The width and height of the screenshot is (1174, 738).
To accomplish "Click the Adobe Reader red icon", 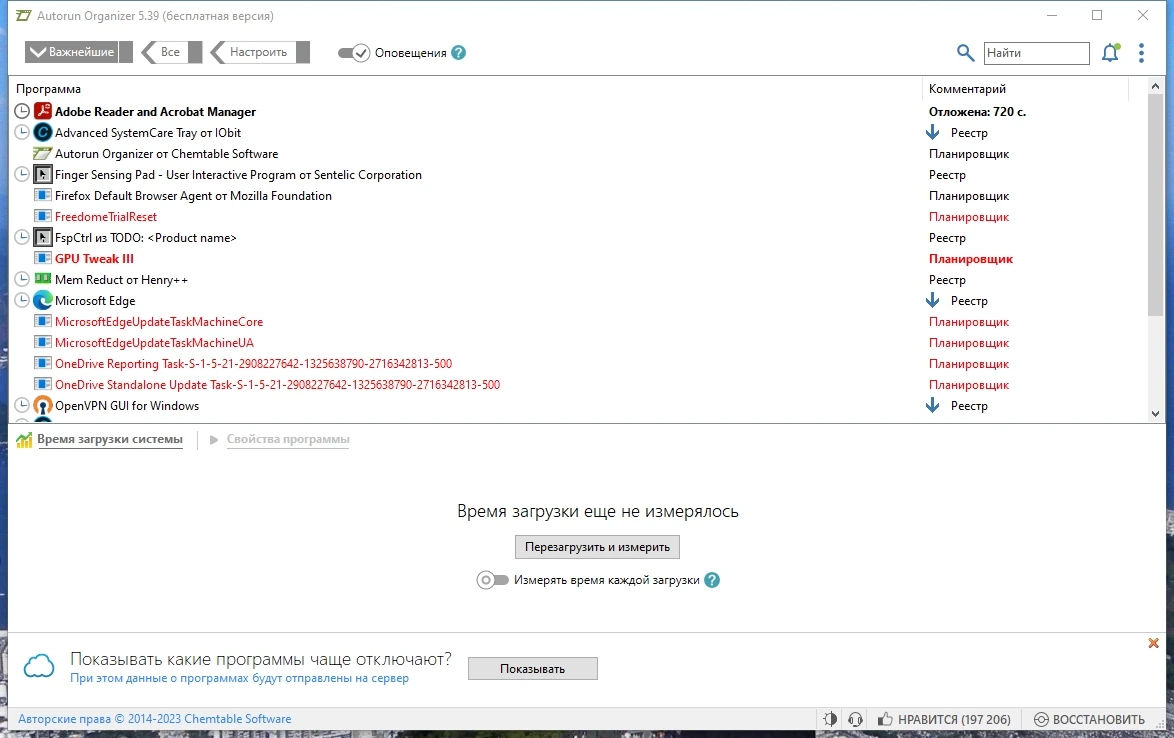I will point(43,112).
